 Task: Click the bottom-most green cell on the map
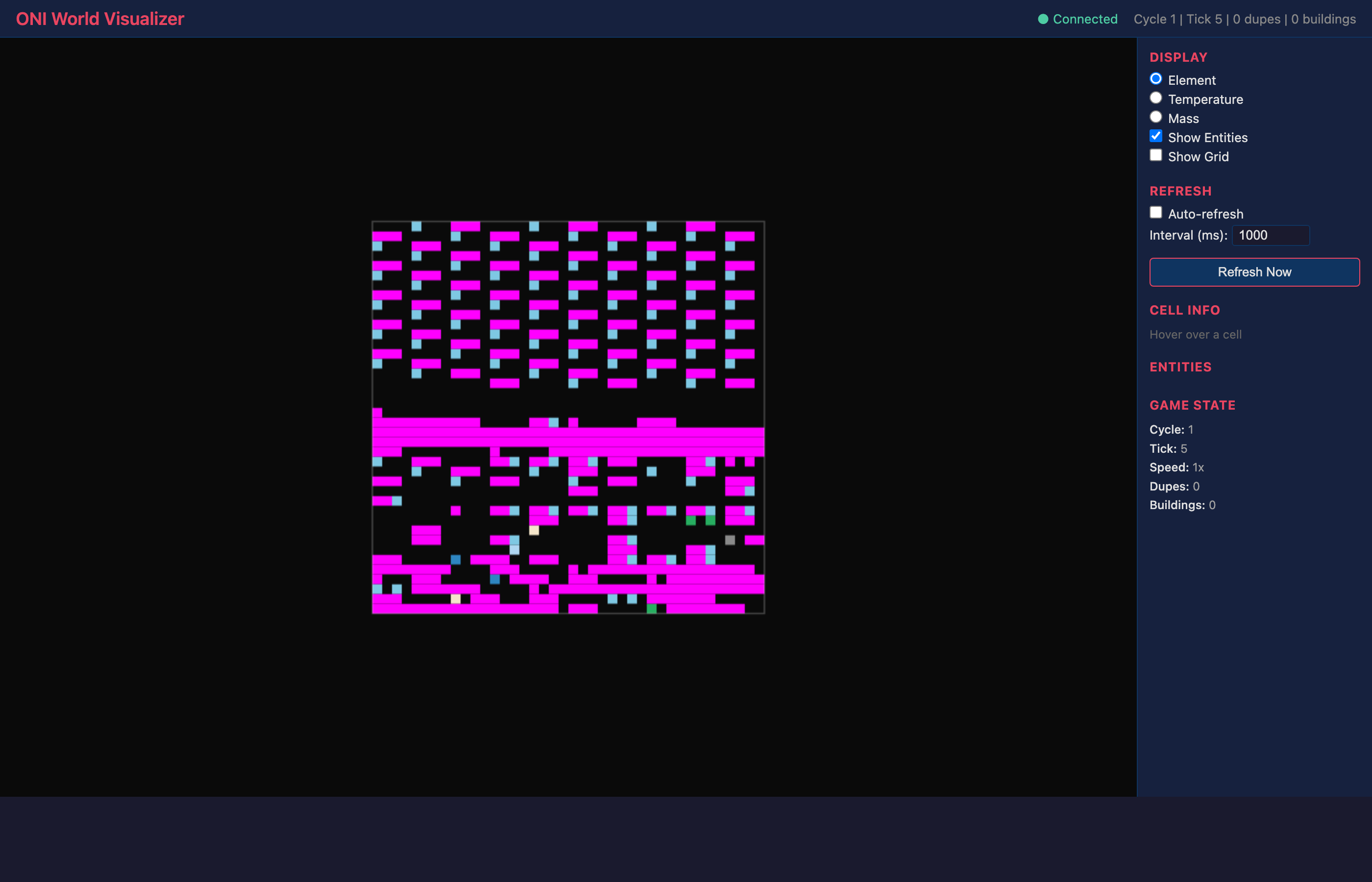(x=651, y=608)
